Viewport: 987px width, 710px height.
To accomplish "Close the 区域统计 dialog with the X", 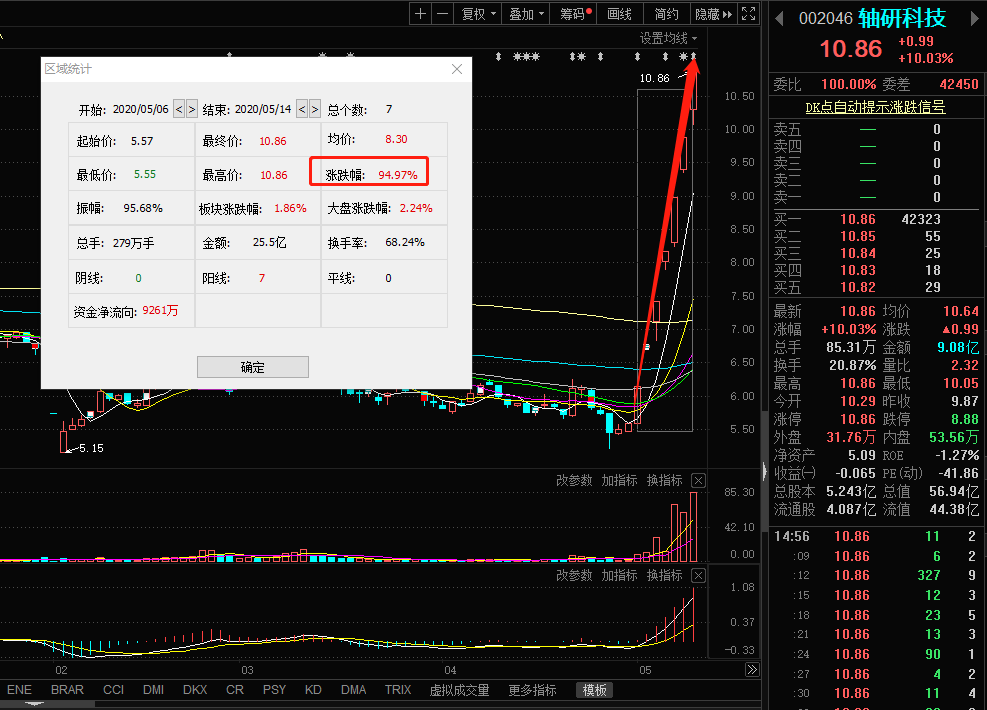I will coord(457,69).
